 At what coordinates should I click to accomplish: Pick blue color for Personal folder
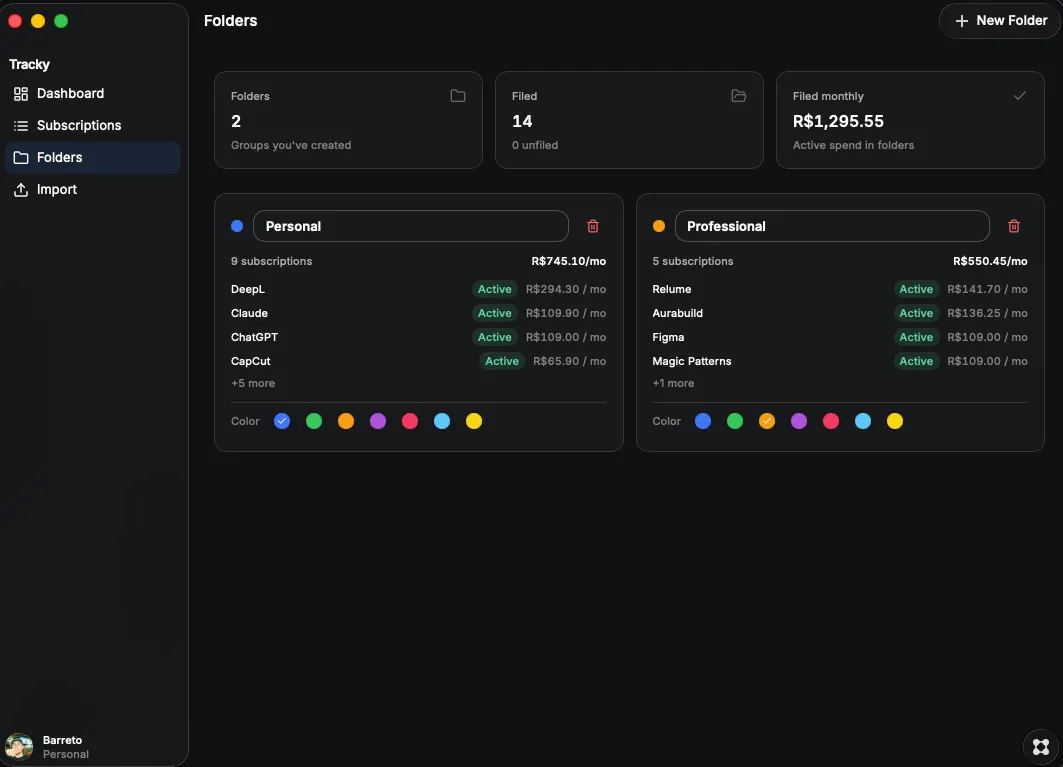pos(282,421)
